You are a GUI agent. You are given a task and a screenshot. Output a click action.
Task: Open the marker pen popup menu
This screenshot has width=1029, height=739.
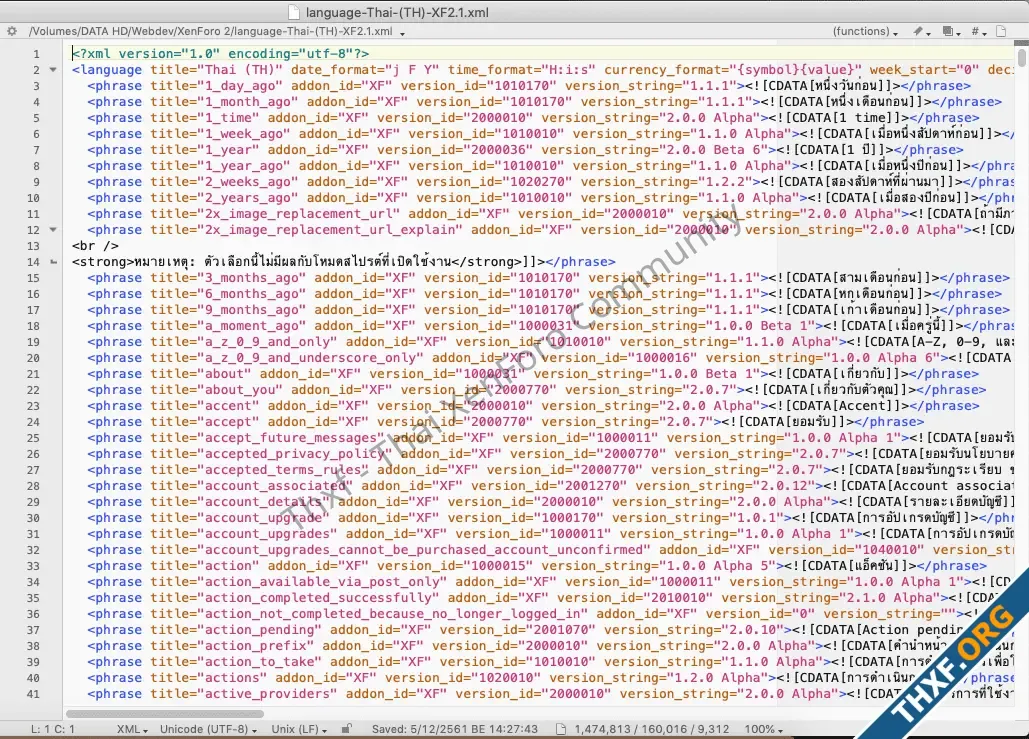(x=921, y=31)
